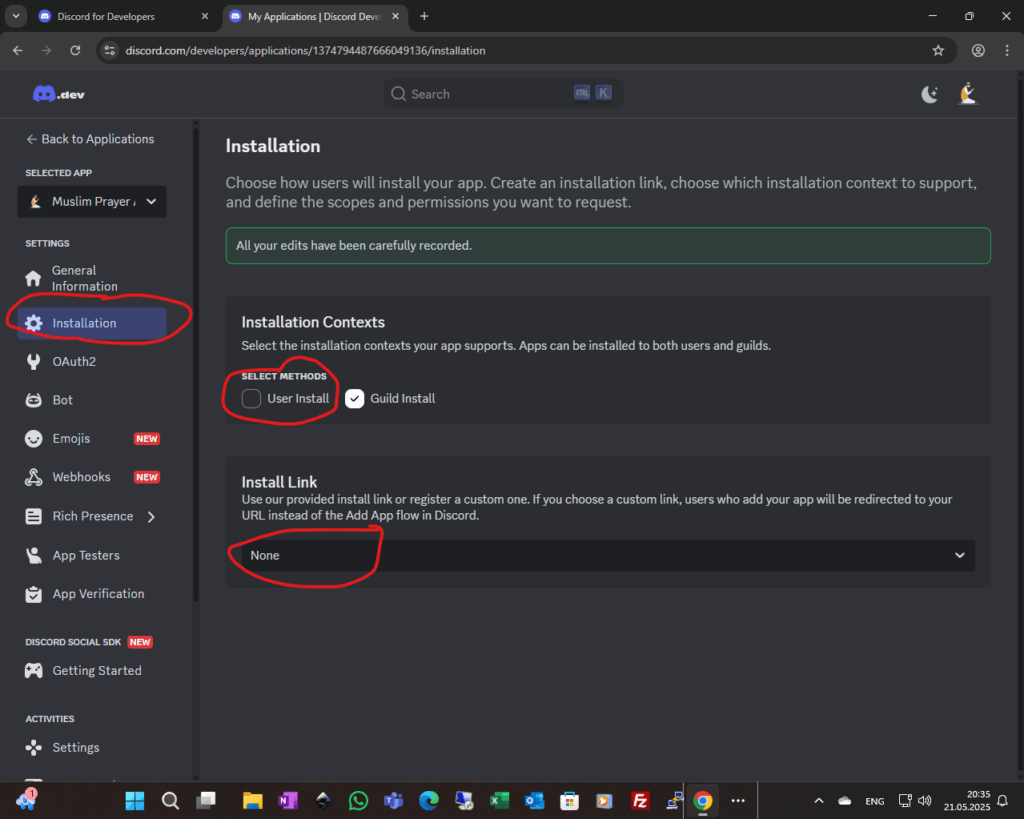Select Installation in the sidebar
This screenshot has height=819, width=1024.
[92, 323]
